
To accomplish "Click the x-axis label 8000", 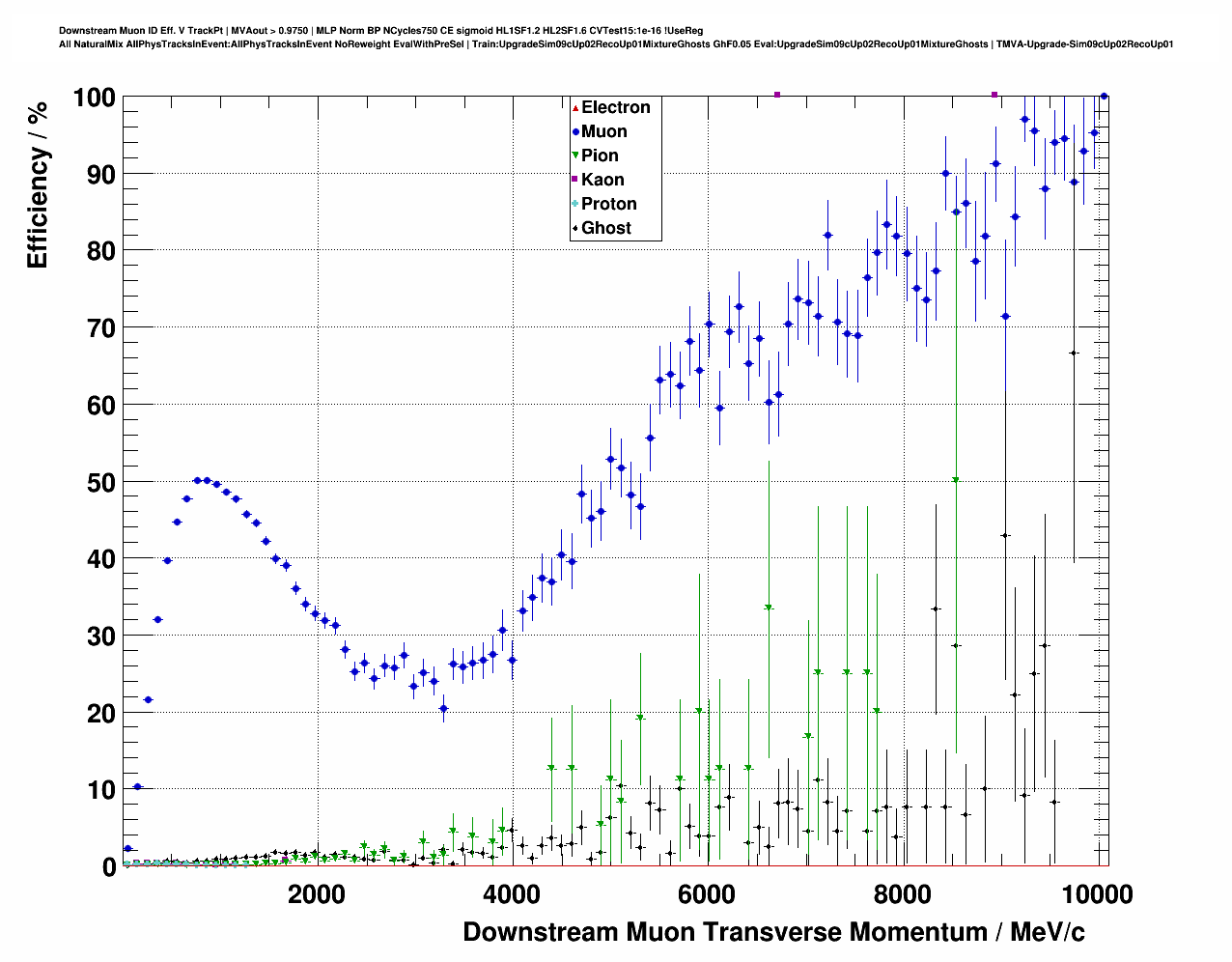I will tap(904, 894).
